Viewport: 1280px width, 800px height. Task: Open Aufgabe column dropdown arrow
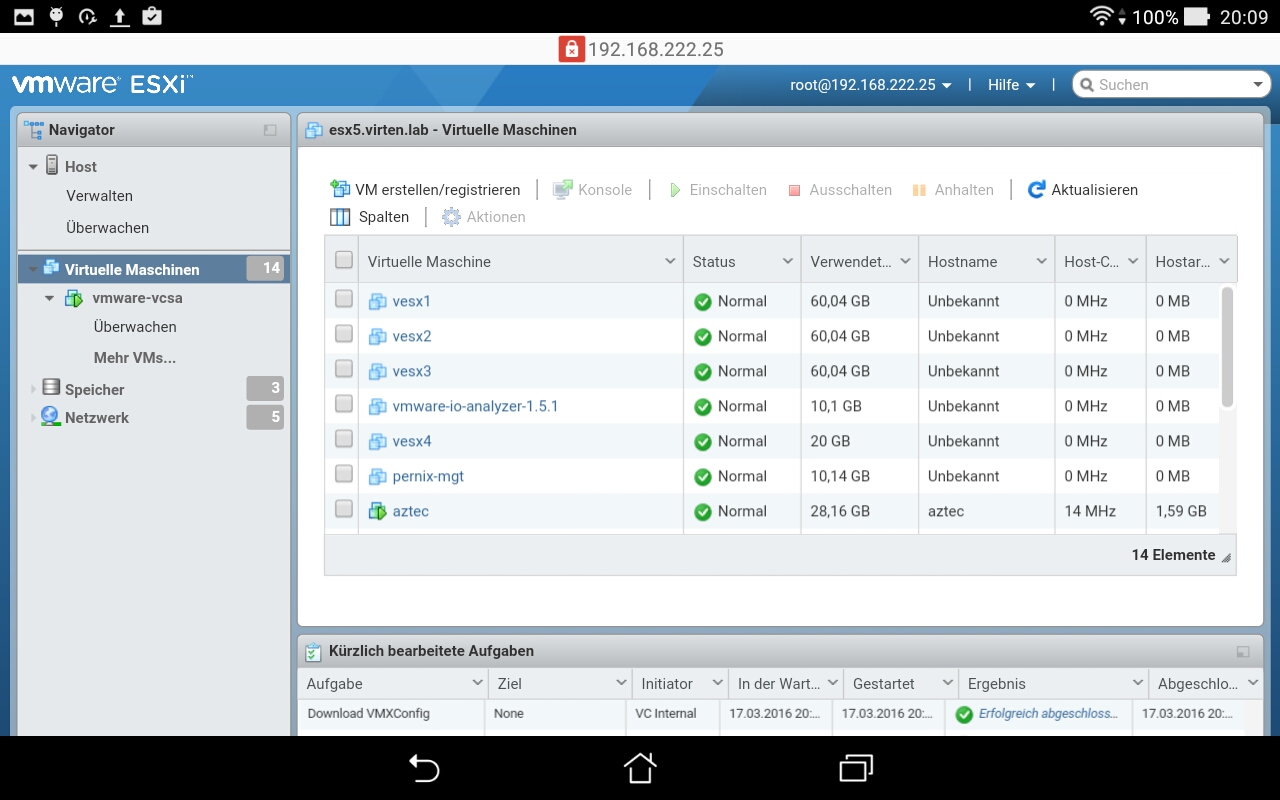tap(477, 683)
